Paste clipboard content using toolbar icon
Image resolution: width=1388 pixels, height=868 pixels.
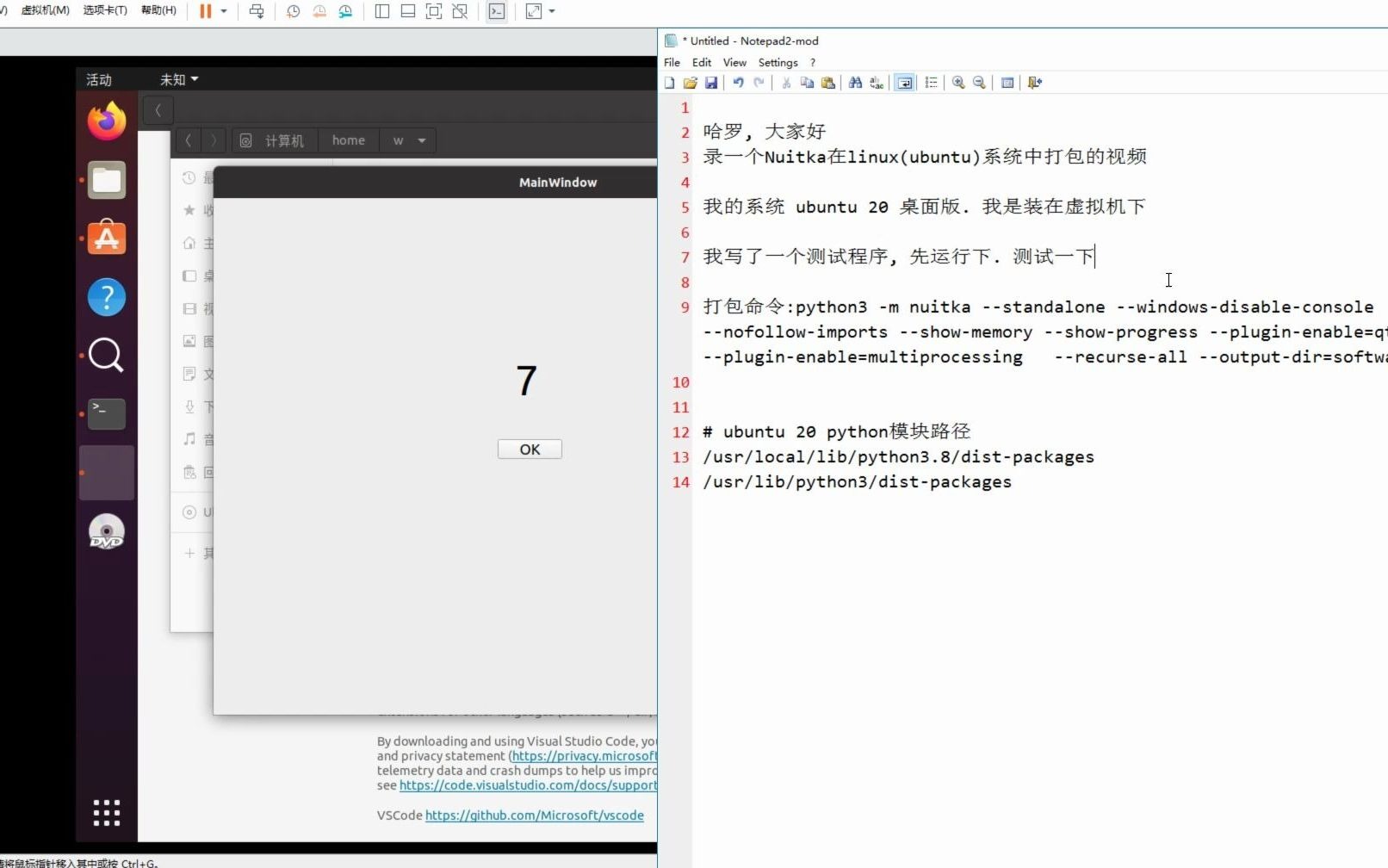tap(828, 82)
